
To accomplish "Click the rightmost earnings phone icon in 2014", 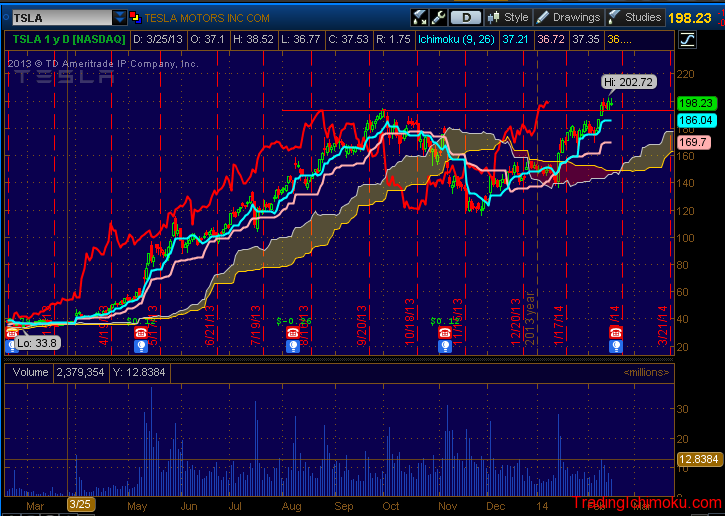I will pos(615,332).
